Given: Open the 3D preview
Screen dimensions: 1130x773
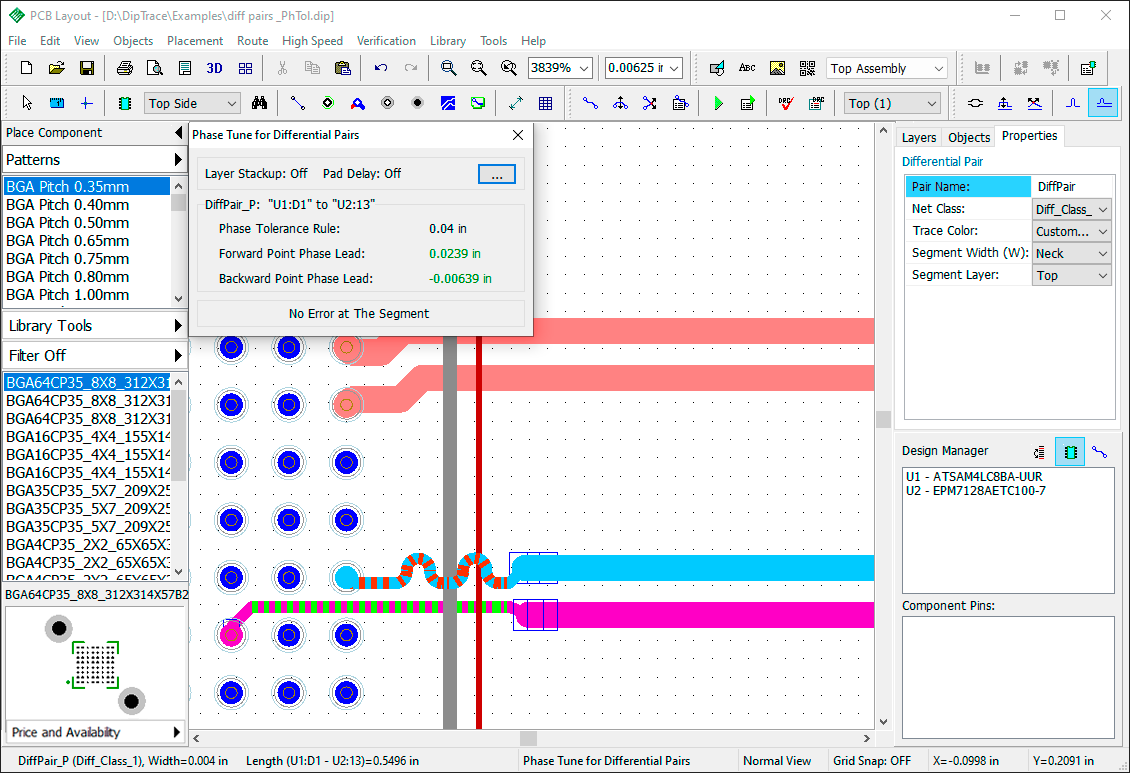Looking at the screenshot, I should click(x=214, y=68).
